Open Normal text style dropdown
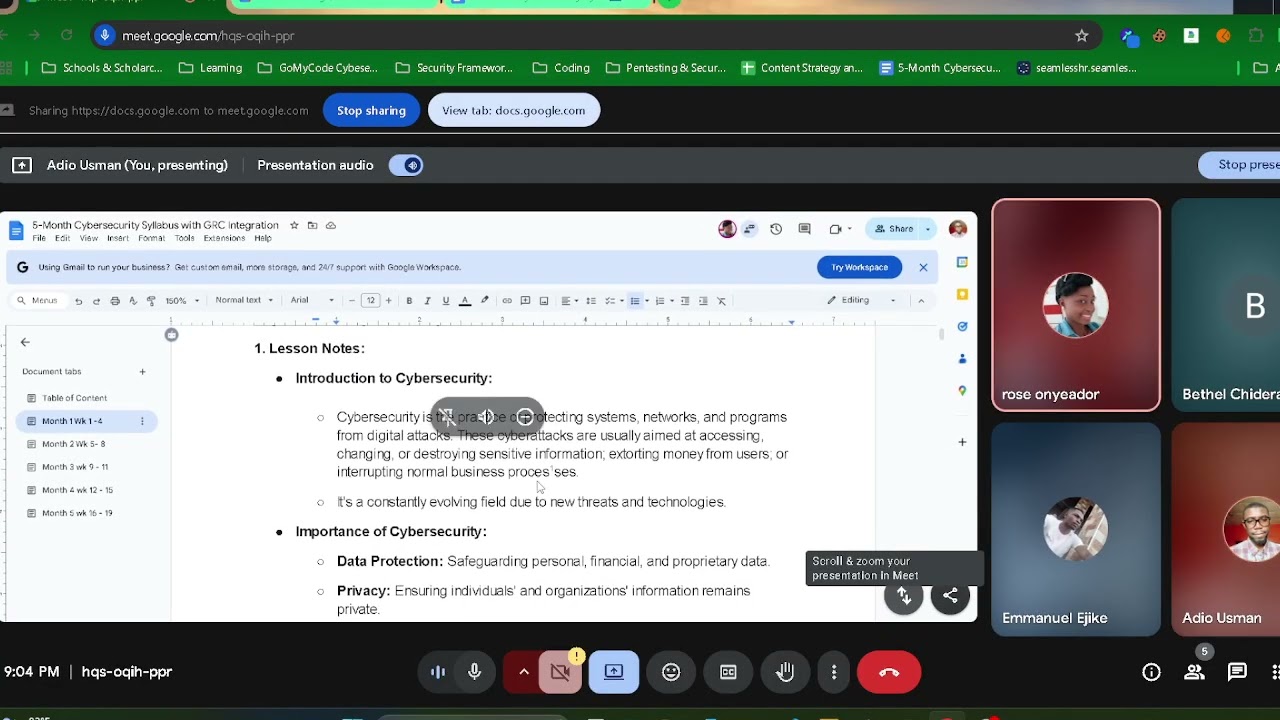 coord(244,300)
